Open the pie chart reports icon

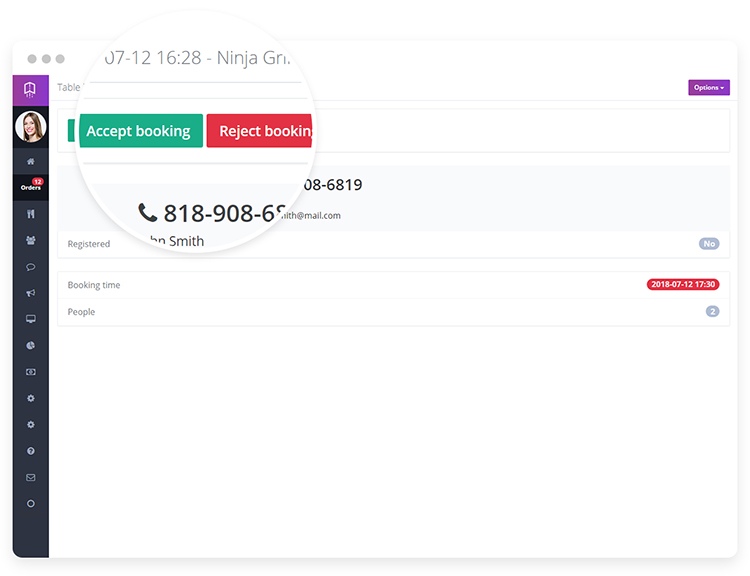tap(31, 345)
